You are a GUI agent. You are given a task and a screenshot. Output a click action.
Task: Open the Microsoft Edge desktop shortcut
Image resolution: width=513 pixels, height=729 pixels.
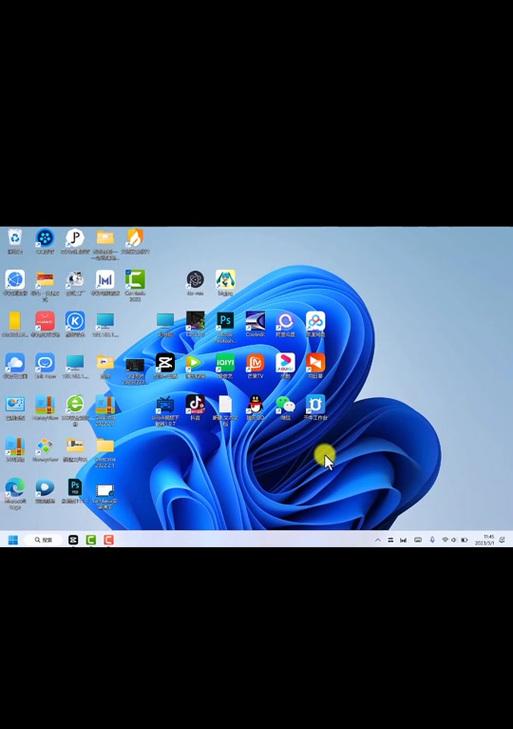tap(15, 488)
